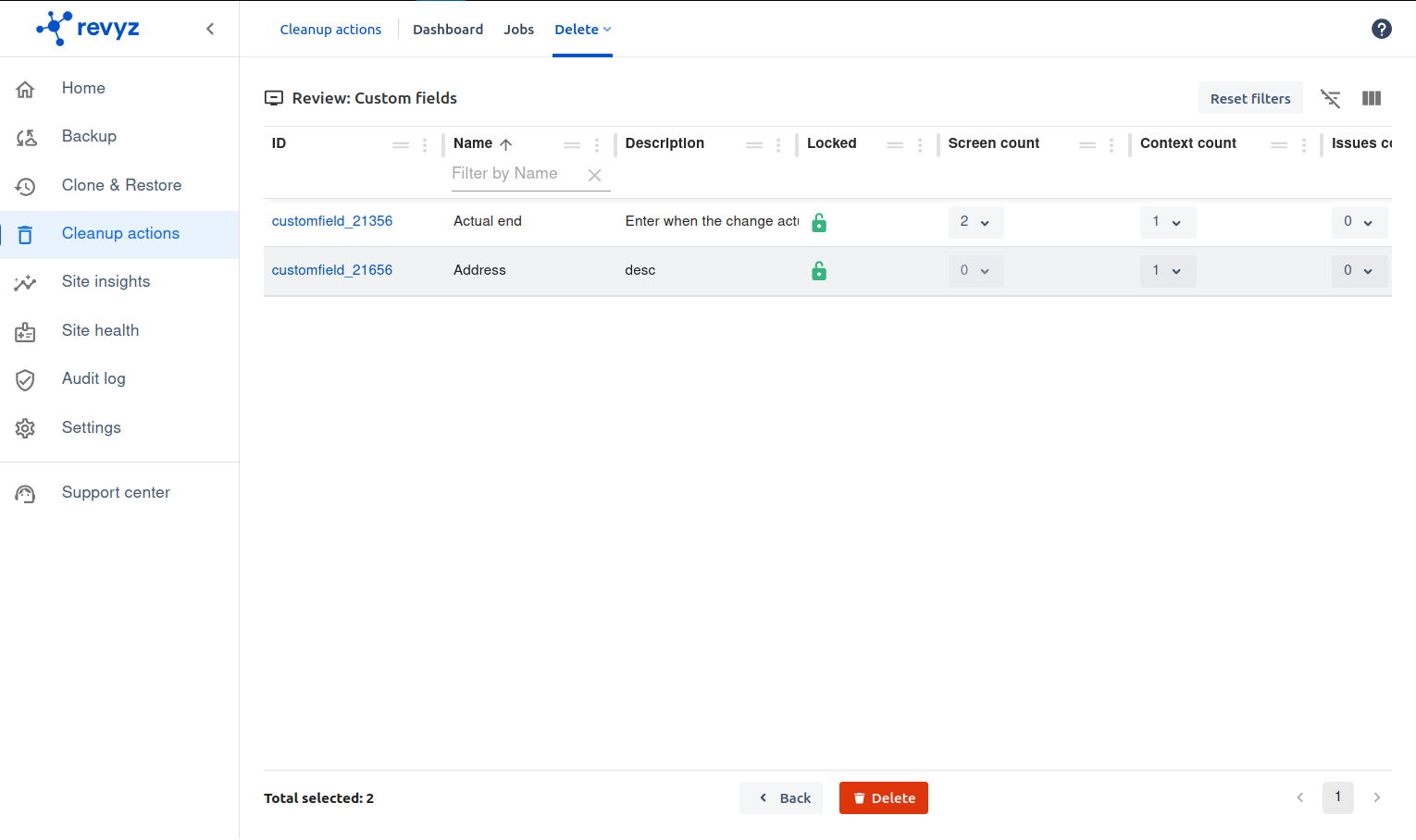The width and height of the screenshot is (1416, 840).
Task: Click the Review: Custom fields screen icon
Action: tap(274, 98)
